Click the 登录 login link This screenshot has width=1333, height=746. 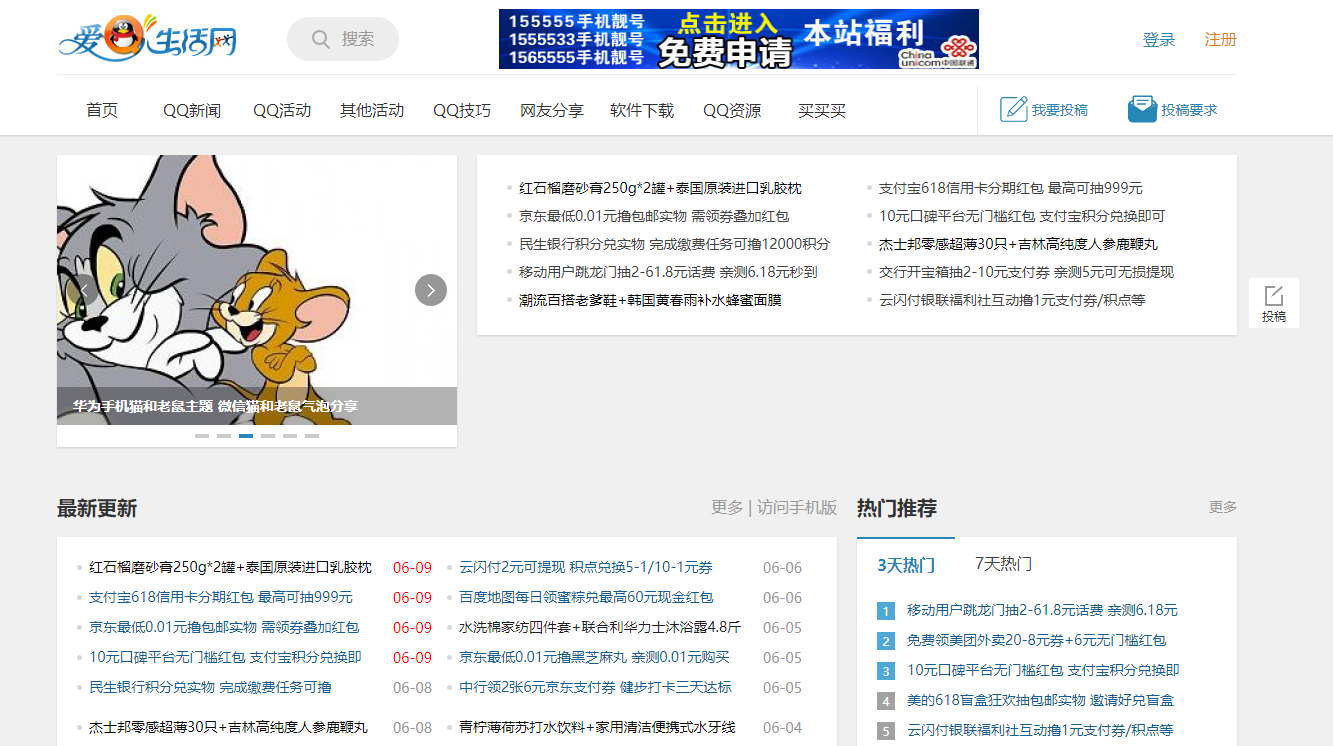pyautogui.click(x=1159, y=40)
